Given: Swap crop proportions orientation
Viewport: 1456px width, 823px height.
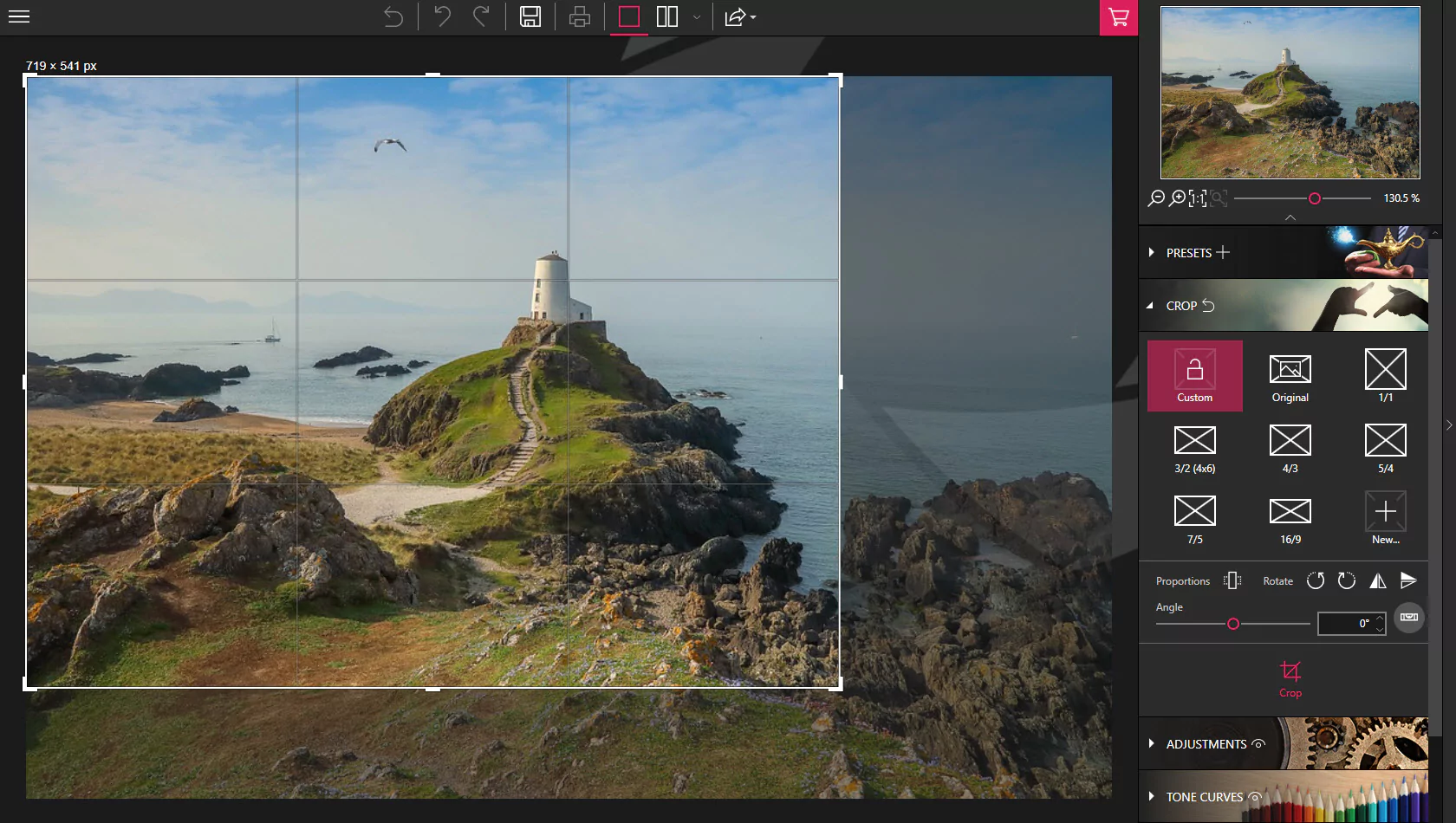Looking at the screenshot, I should click(1232, 580).
